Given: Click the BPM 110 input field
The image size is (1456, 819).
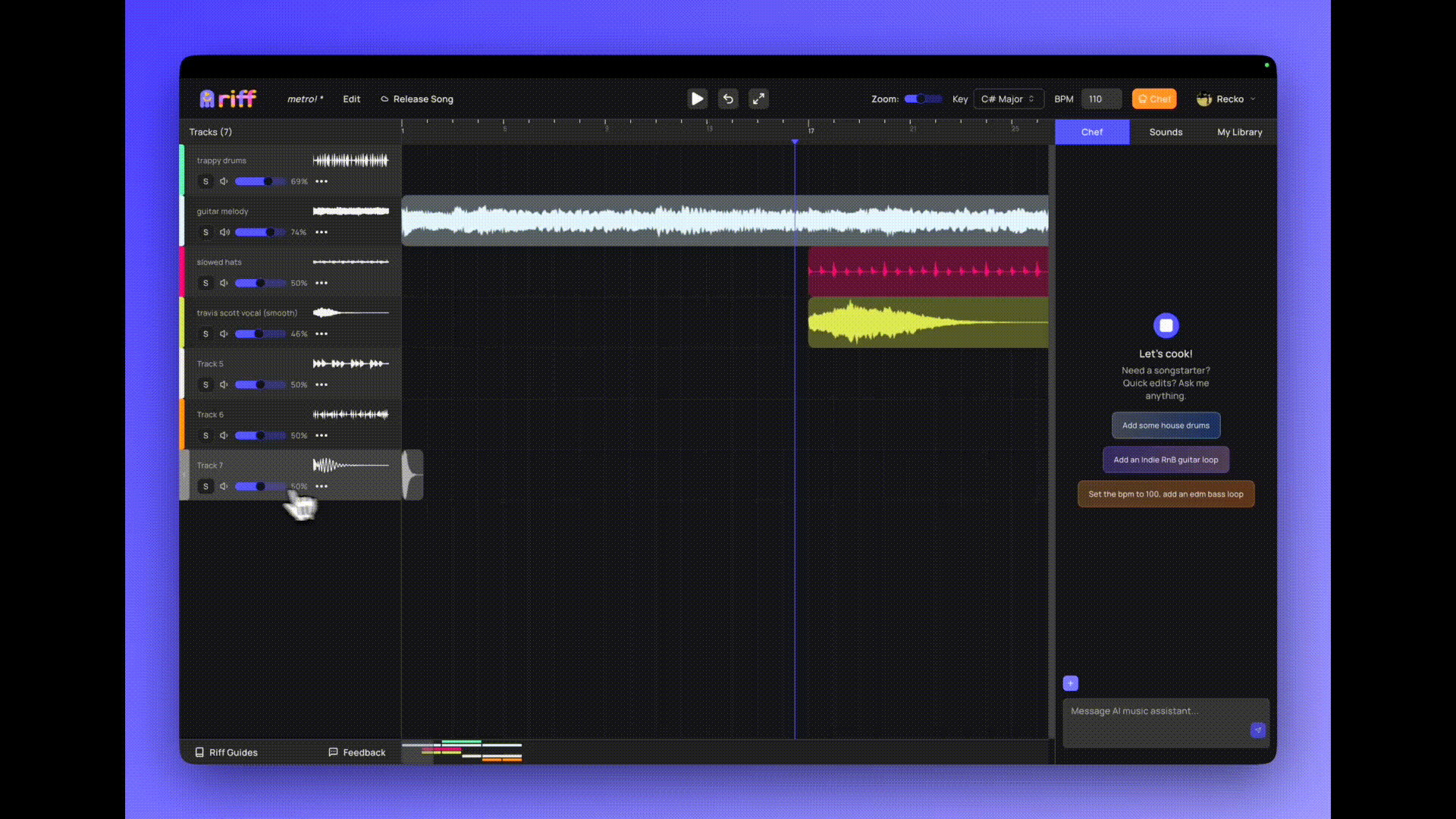Looking at the screenshot, I should (x=1100, y=99).
